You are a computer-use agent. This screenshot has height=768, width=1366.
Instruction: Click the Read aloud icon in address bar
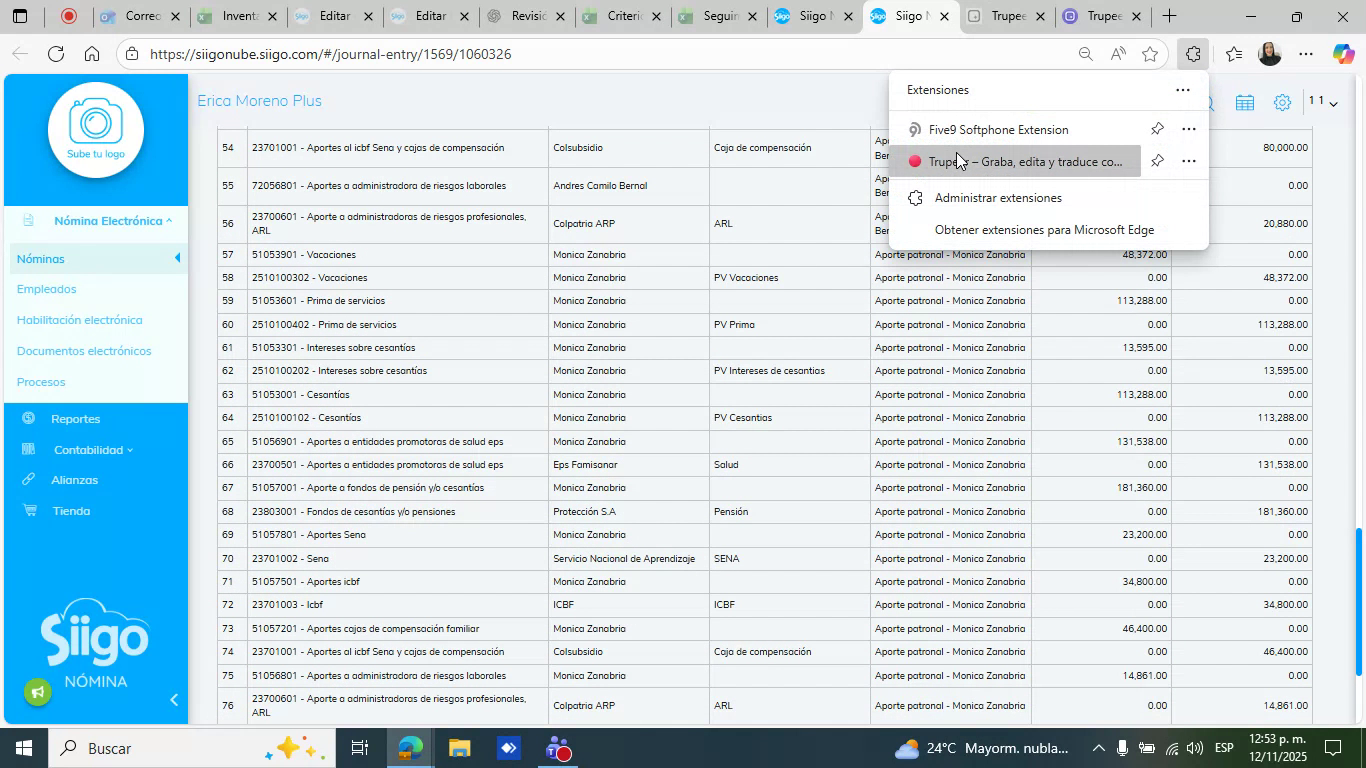click(x=1118, y=54)
